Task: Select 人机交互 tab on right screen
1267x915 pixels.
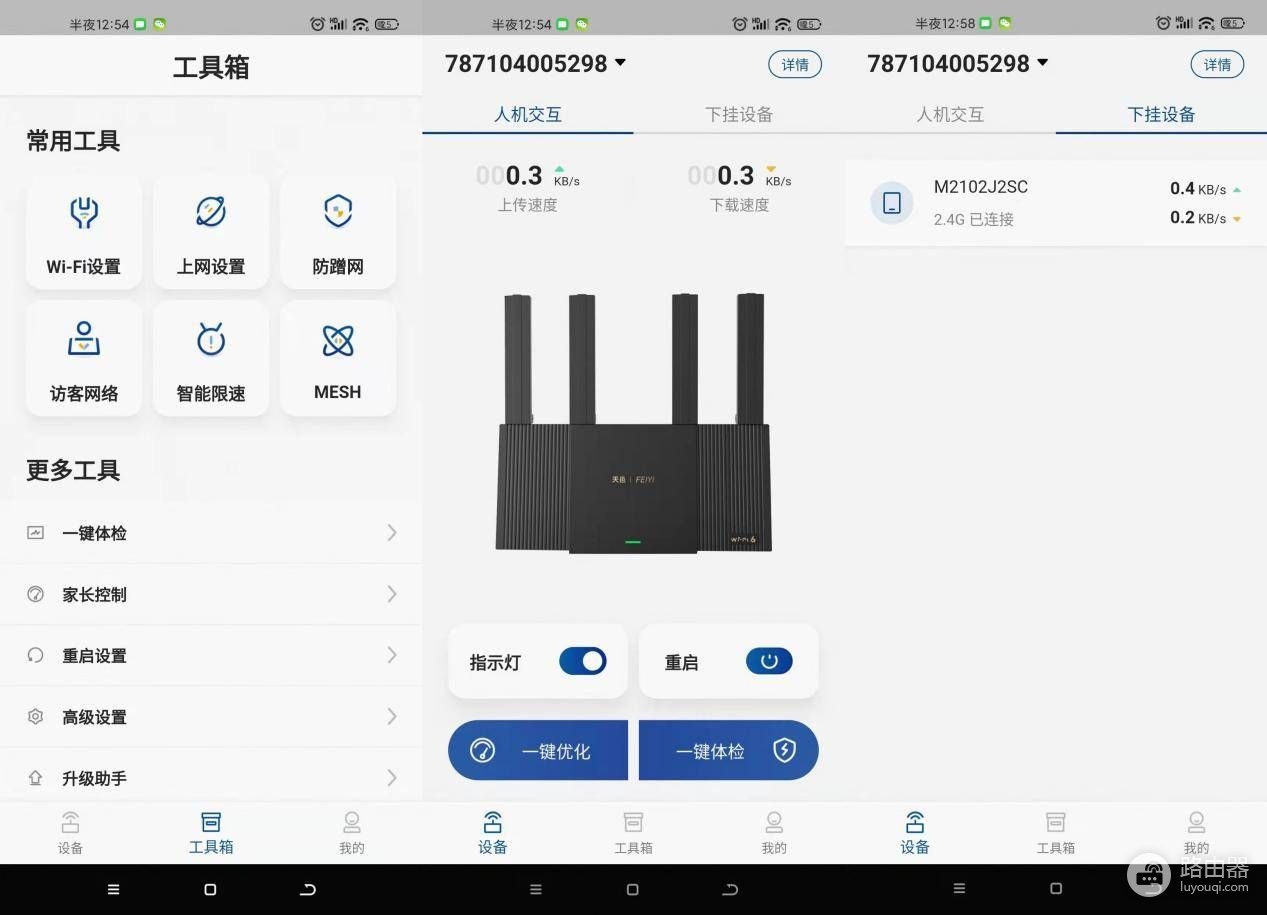Action: click(x=950, y=114)
